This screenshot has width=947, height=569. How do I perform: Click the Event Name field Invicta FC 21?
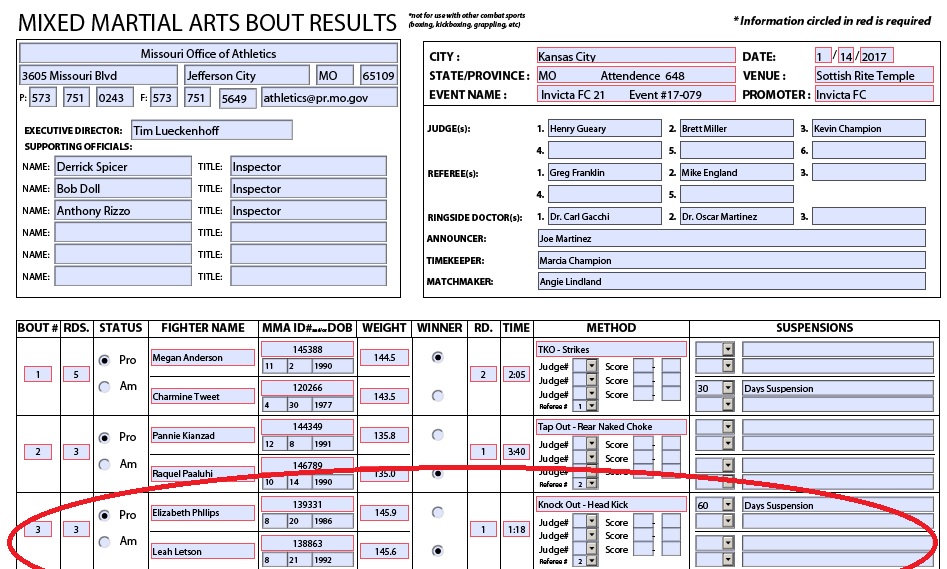[x=636, y=94]
